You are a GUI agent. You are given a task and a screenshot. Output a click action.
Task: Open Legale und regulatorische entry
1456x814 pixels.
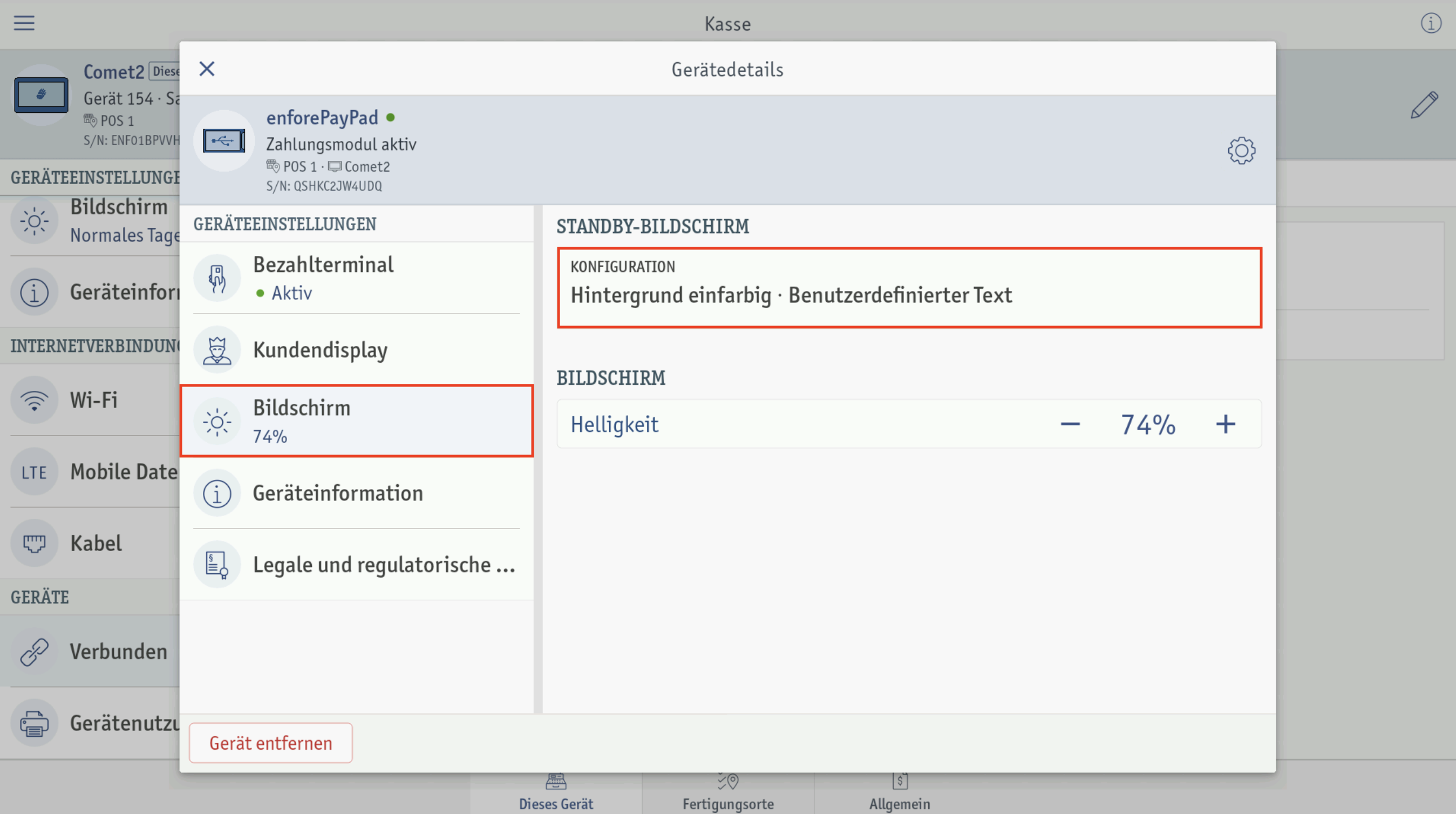[x=357, y=564]
